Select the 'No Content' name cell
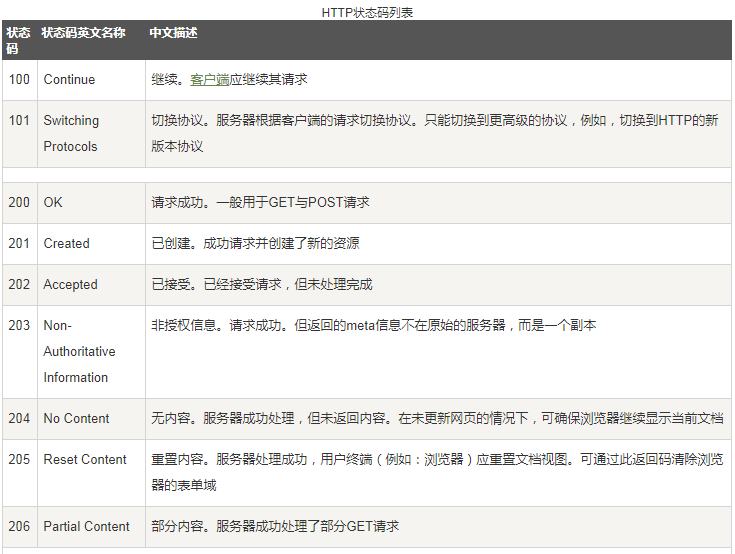735x554 pixels. click(91, 419)
